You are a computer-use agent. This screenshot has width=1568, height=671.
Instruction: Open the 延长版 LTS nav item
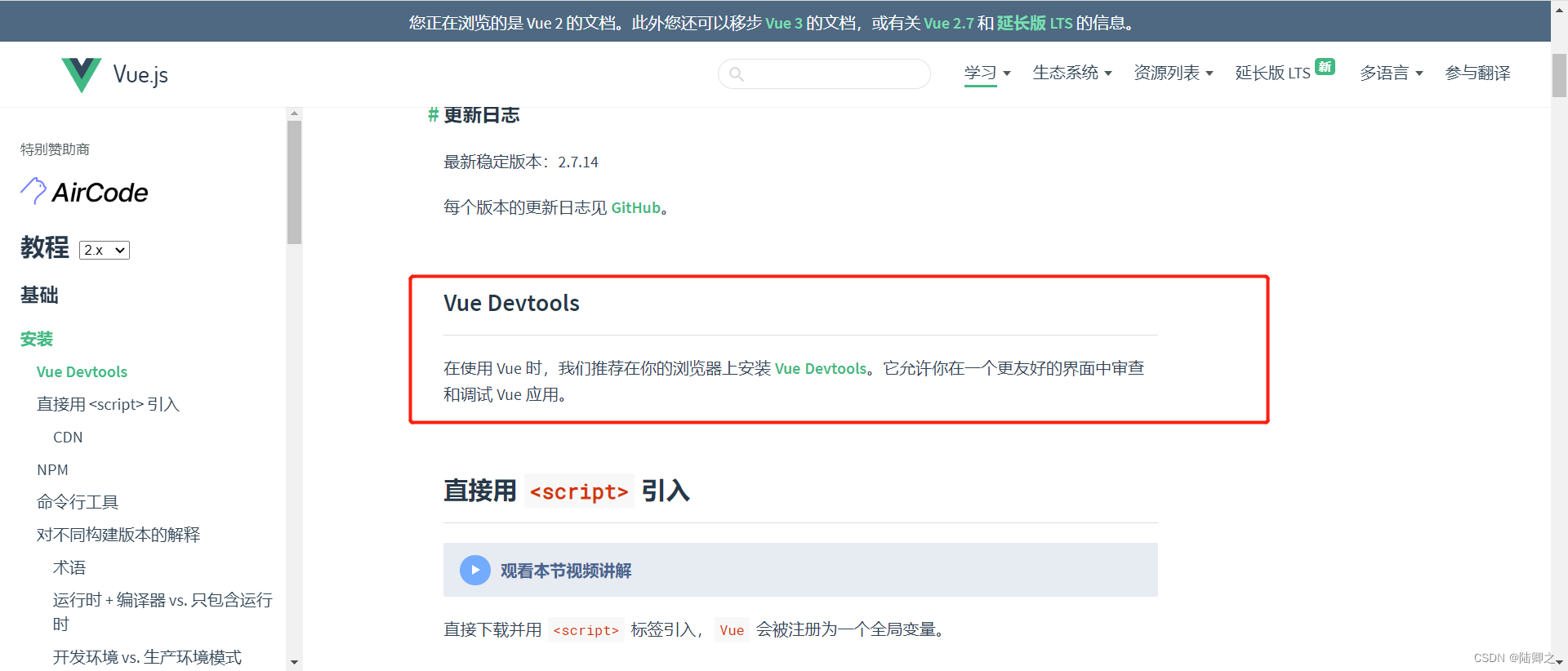point(1272,73)
